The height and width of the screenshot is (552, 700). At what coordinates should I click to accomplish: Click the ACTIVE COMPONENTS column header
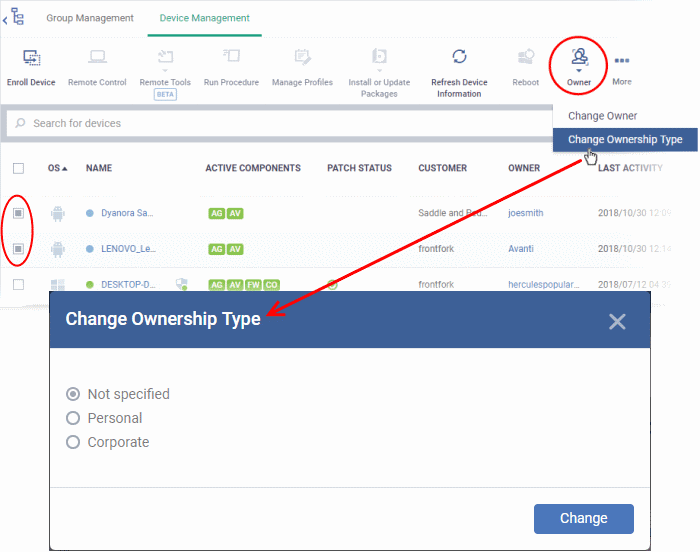[253, 168]
